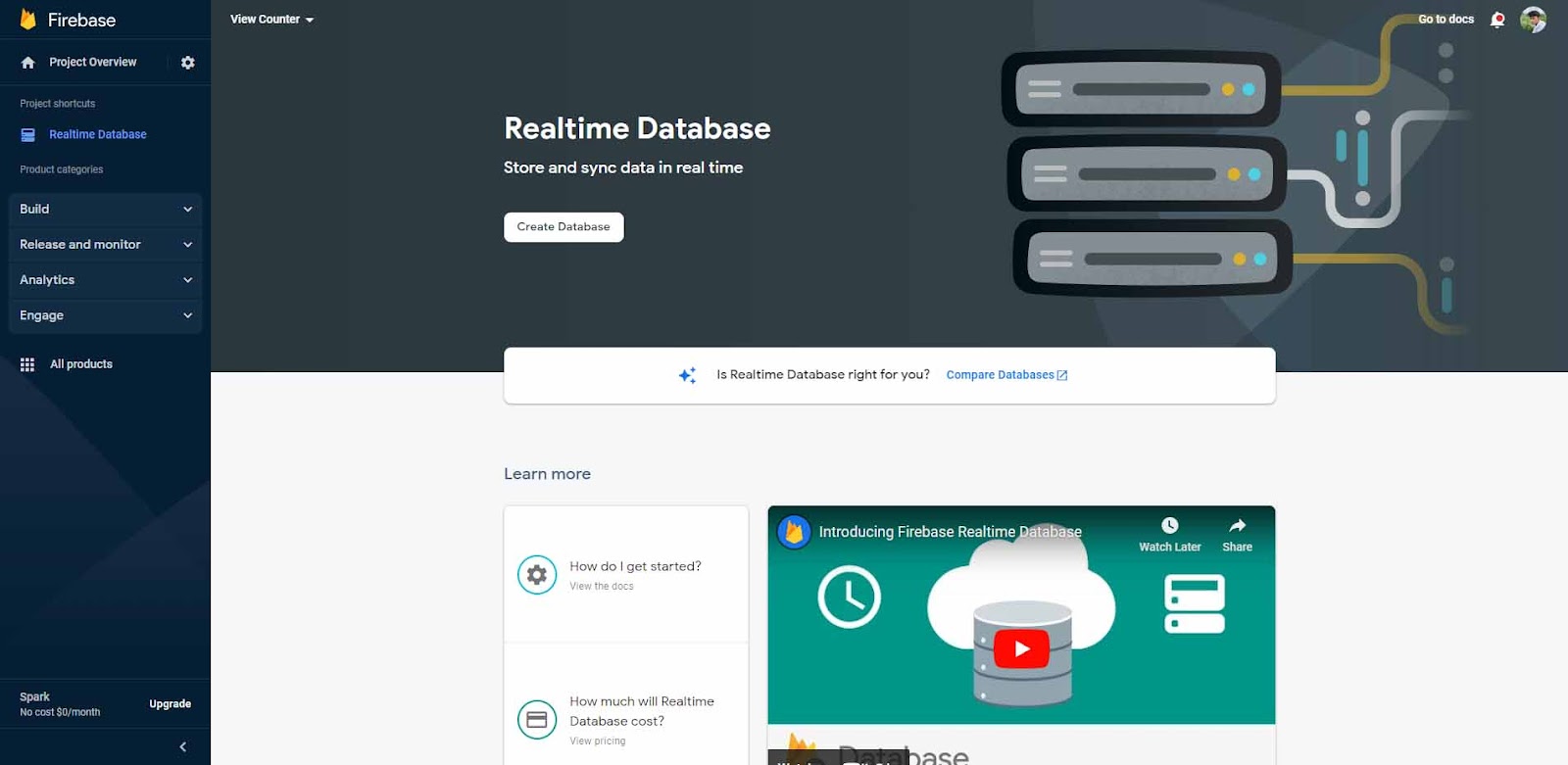Click the Product categories label
The width and height of the screenshot is (1568, 765).
(x=62, y=169)
